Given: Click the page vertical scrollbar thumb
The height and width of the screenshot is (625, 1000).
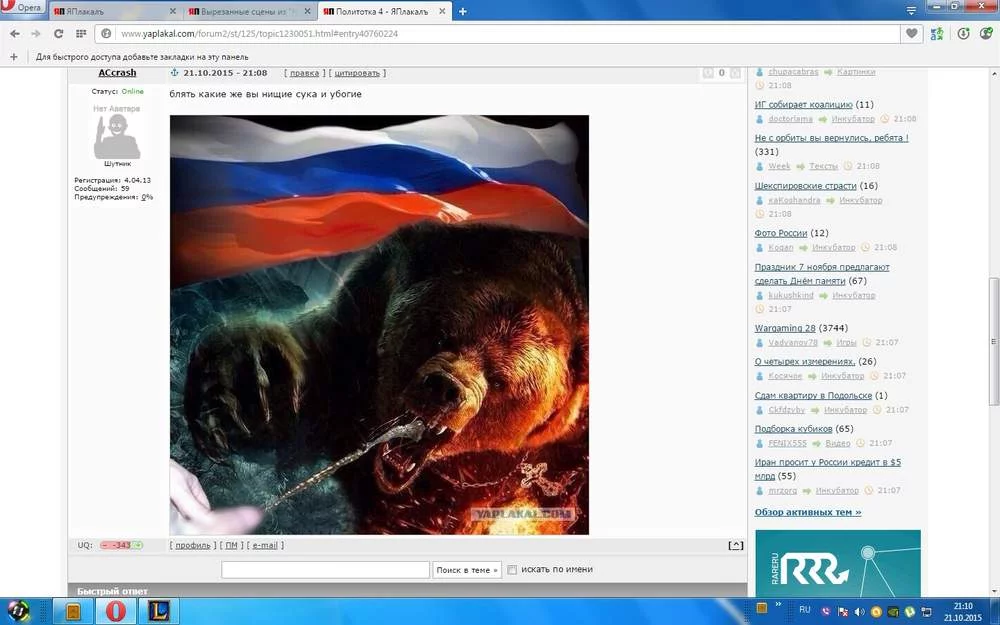Looking at the screenshot, I should (x=993, y=341).
